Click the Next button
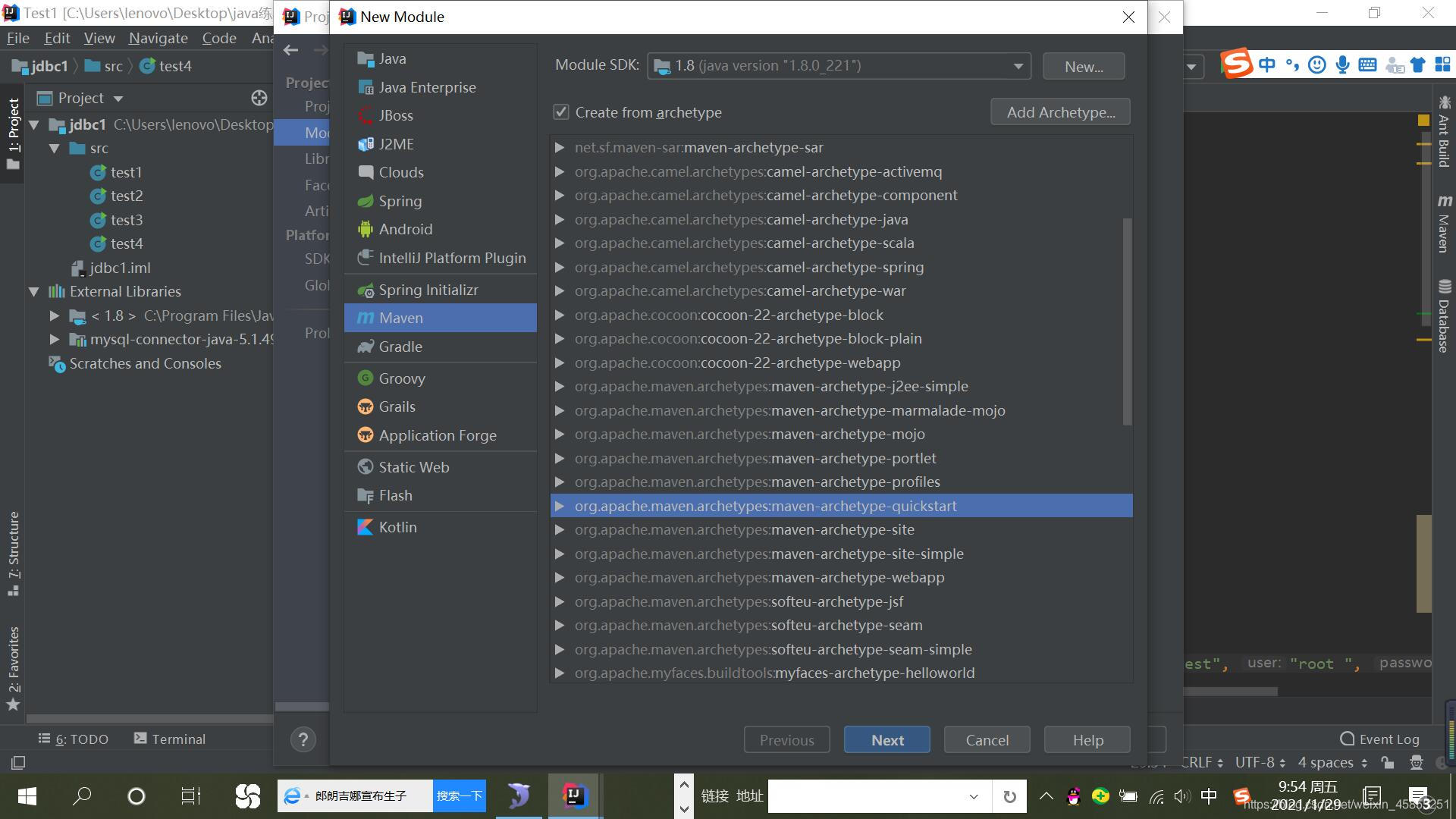This screenshot has width=1456, height=819. pos(887,739)
